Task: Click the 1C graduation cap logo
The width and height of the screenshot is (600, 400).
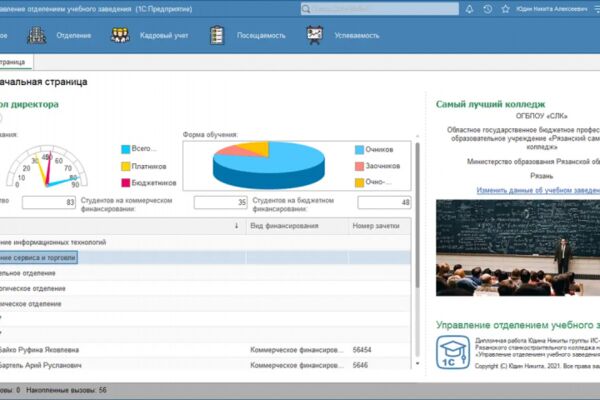Action: tap(453, 352)
